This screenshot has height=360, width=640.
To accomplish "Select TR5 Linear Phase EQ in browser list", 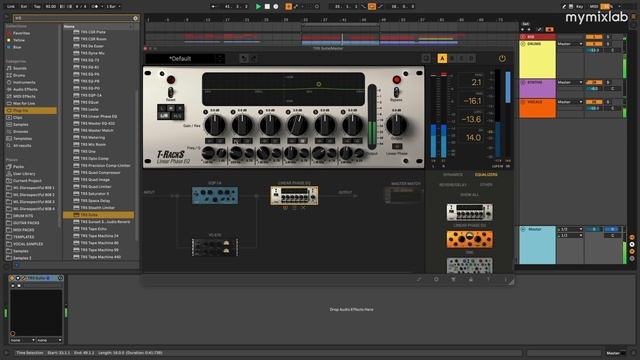I will coord(98,116).
